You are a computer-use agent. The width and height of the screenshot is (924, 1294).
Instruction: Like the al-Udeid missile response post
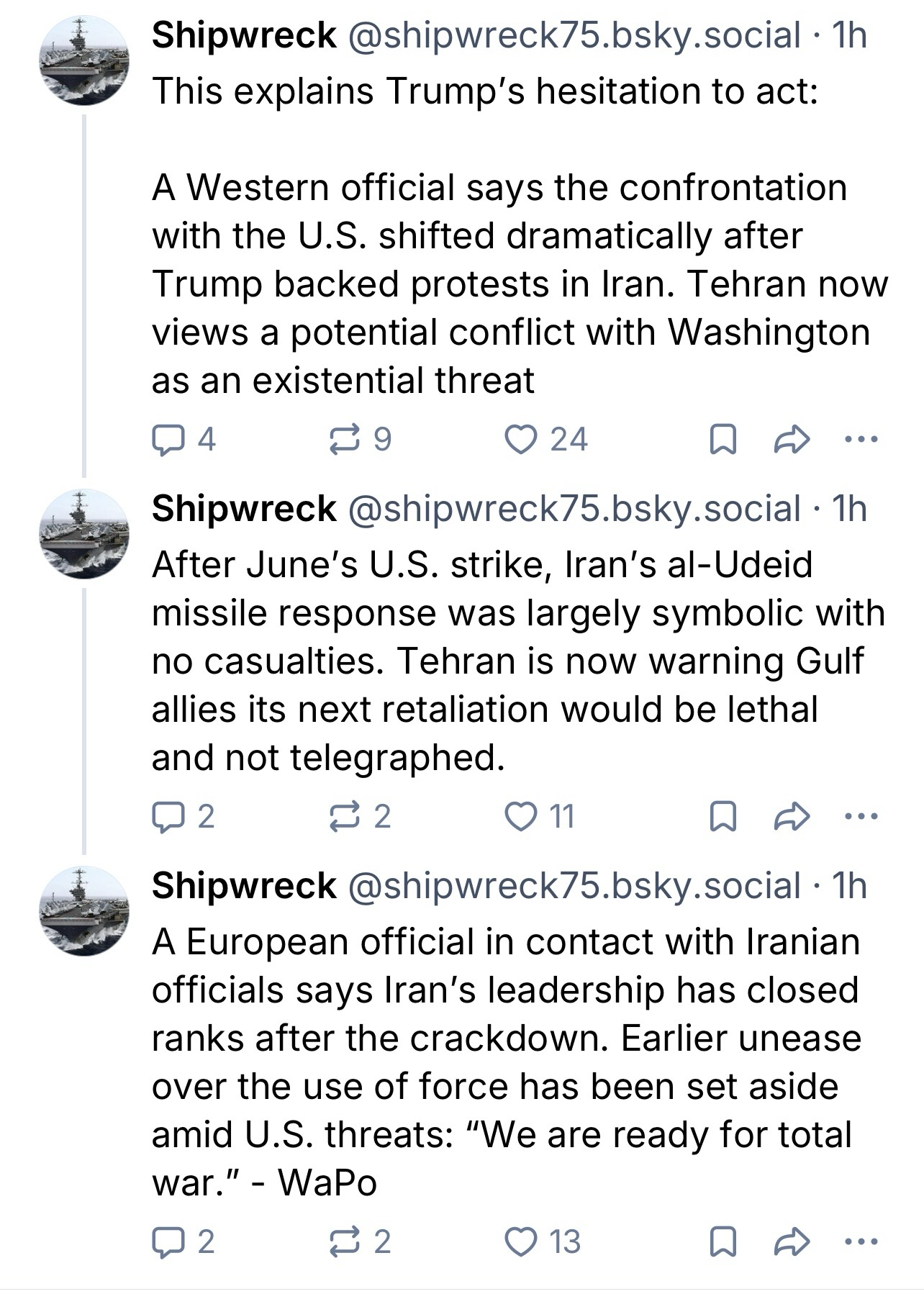point(518,816)
